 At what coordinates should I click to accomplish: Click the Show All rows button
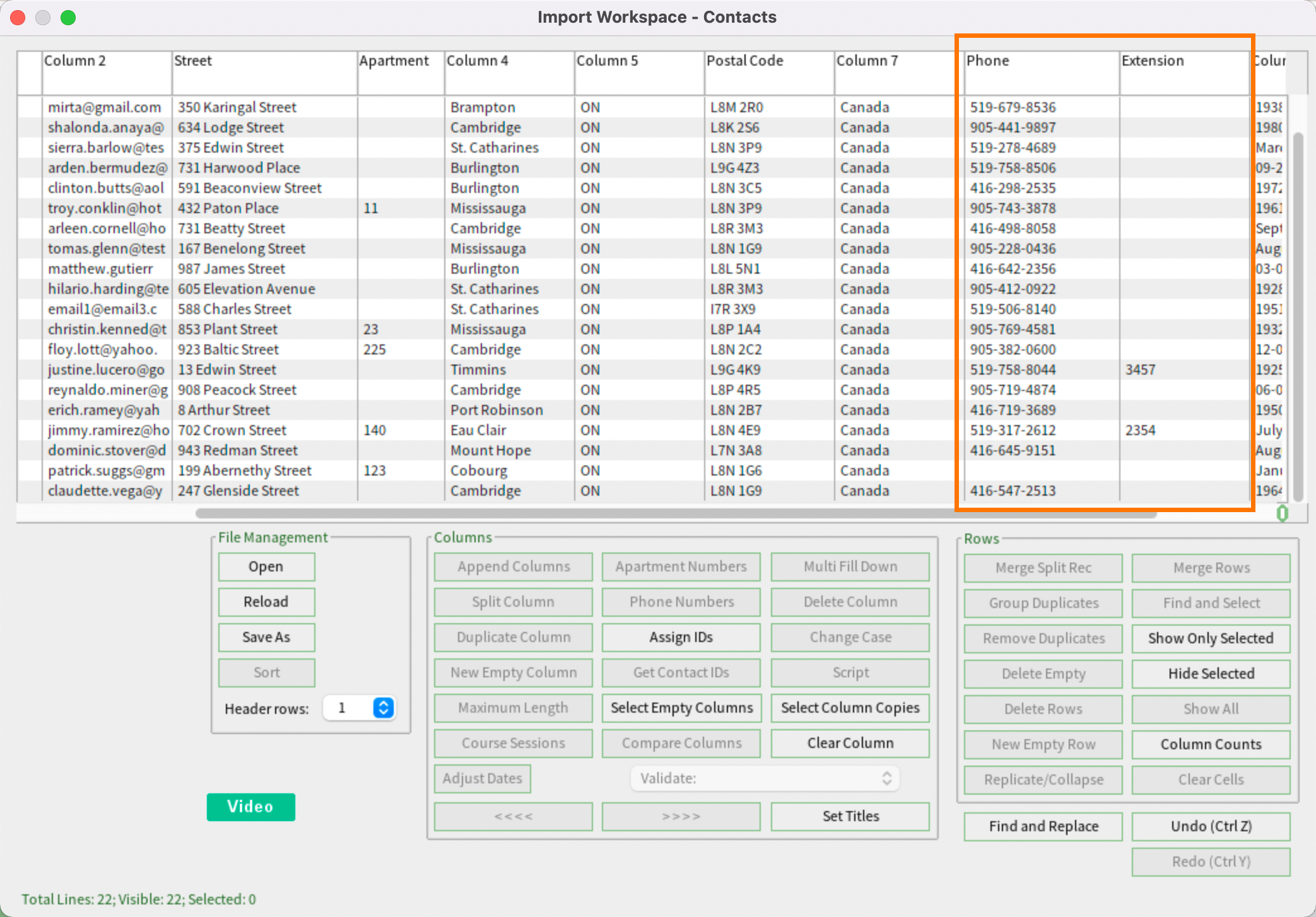pyautogui.click(x=1211, y=708)
